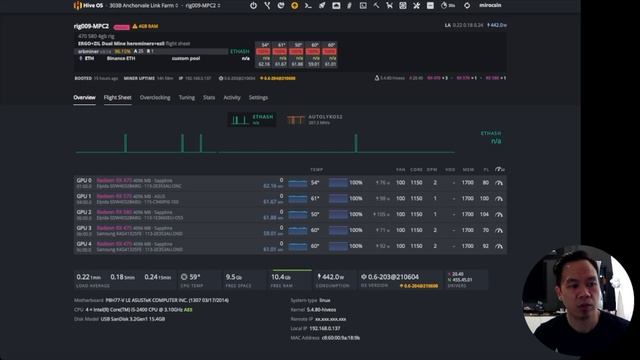Open the GPU 1 tuning gauge icon
The height and width of the screenshot is (360, 640).
[x=499, y=199]
